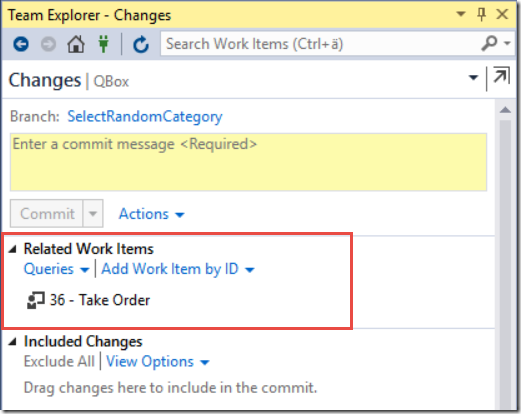Collapse the Included Changes section
The image size is (521, 414).
[13, 341]
